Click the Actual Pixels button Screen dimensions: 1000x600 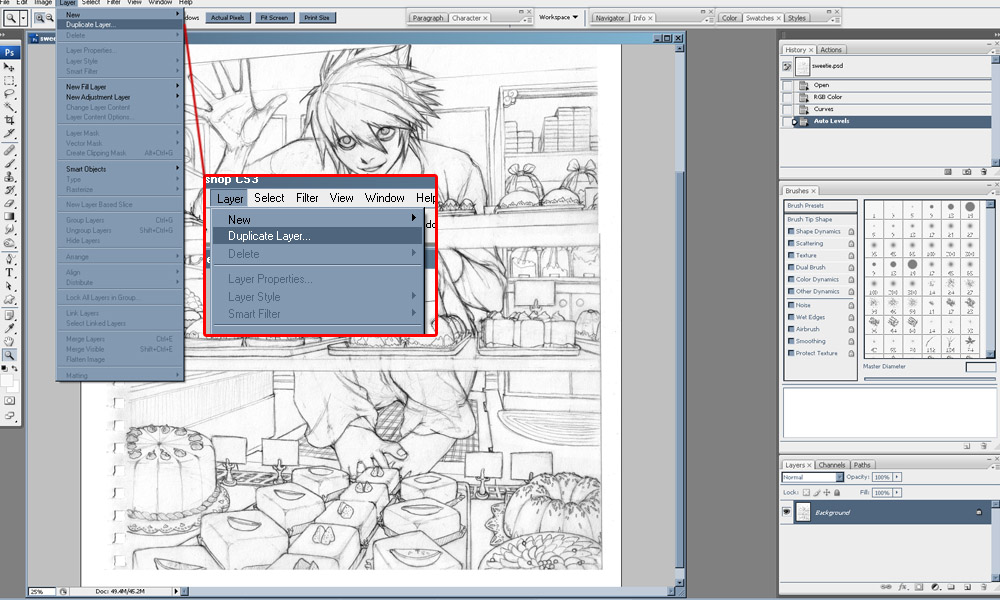click(228, 18)
